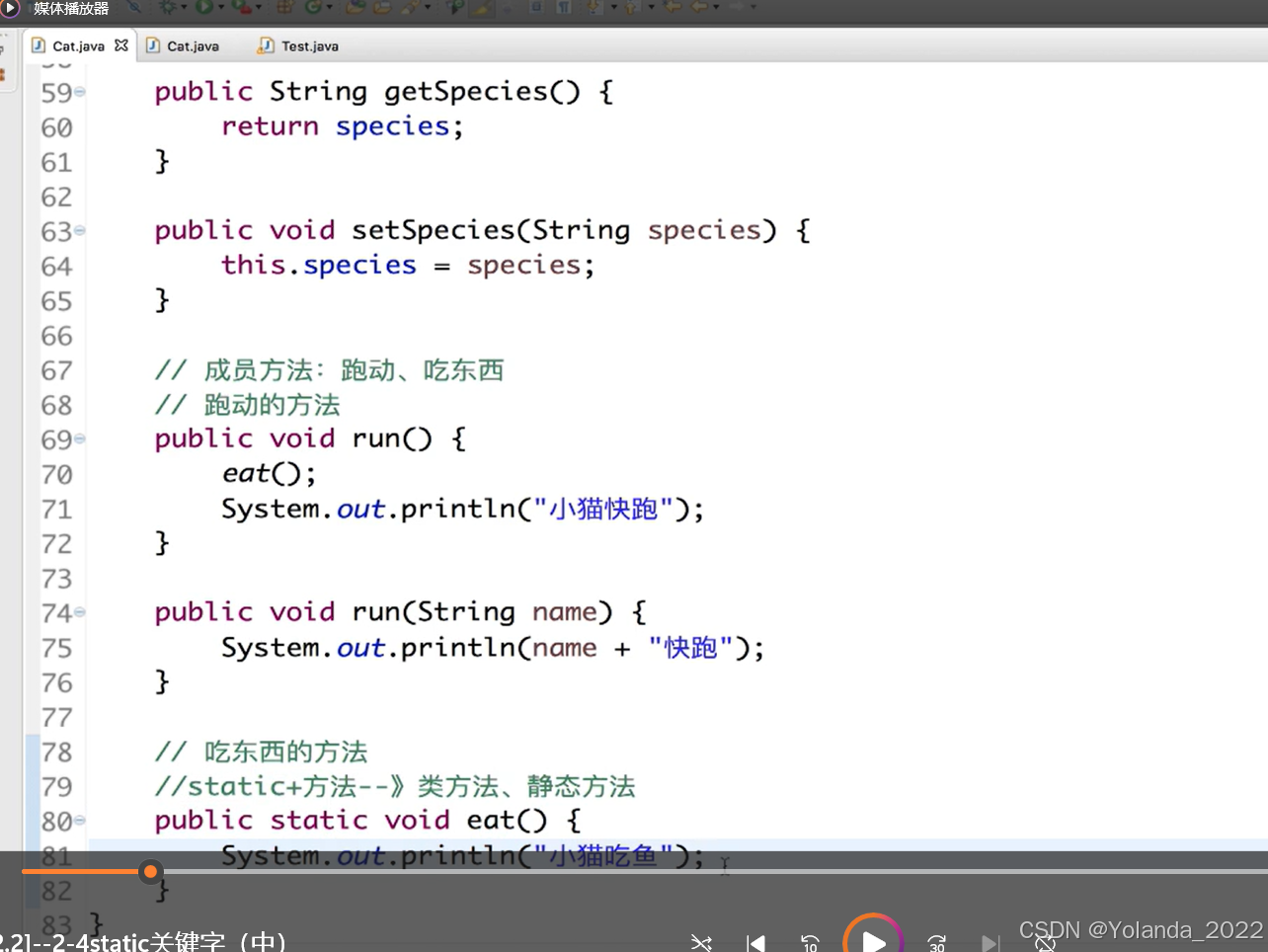Collapse the getSpecies method at line 59
Screen dimensions: 1268x952
pos(80,92)
